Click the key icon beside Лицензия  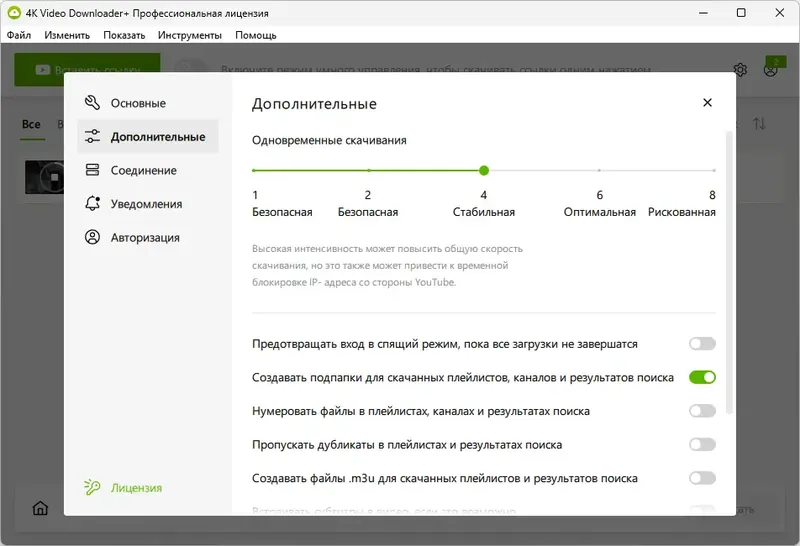(x=92, y=487)
